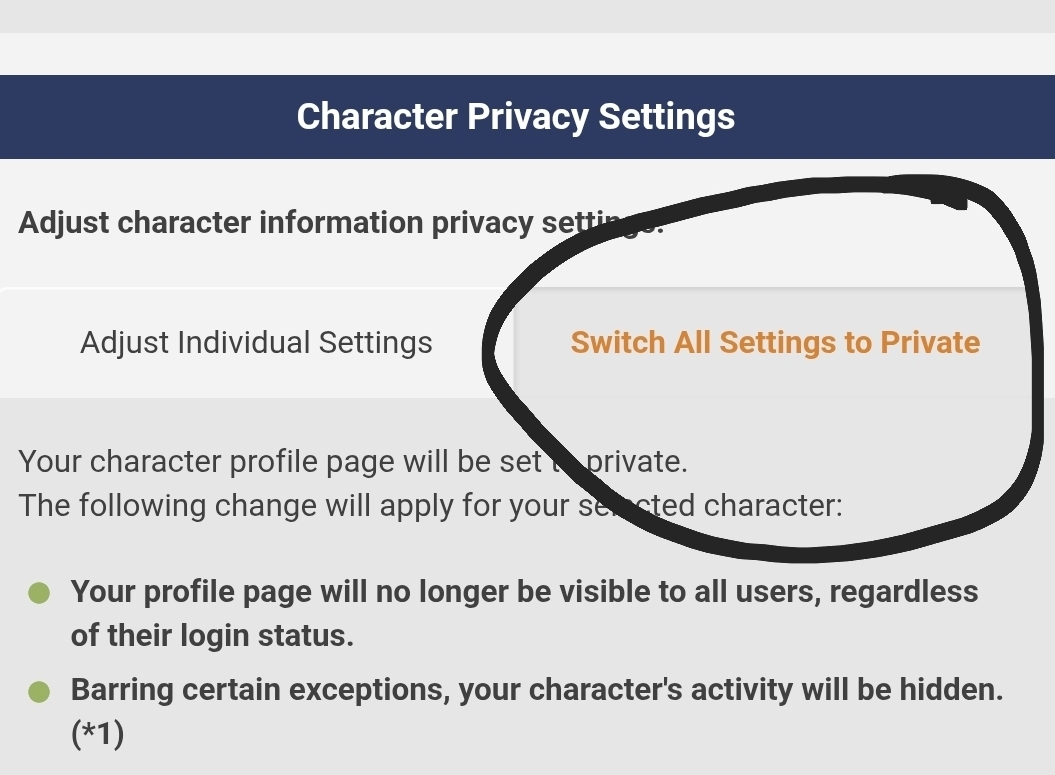Click the 'Your character profile page' sentence

click(280, 462)
